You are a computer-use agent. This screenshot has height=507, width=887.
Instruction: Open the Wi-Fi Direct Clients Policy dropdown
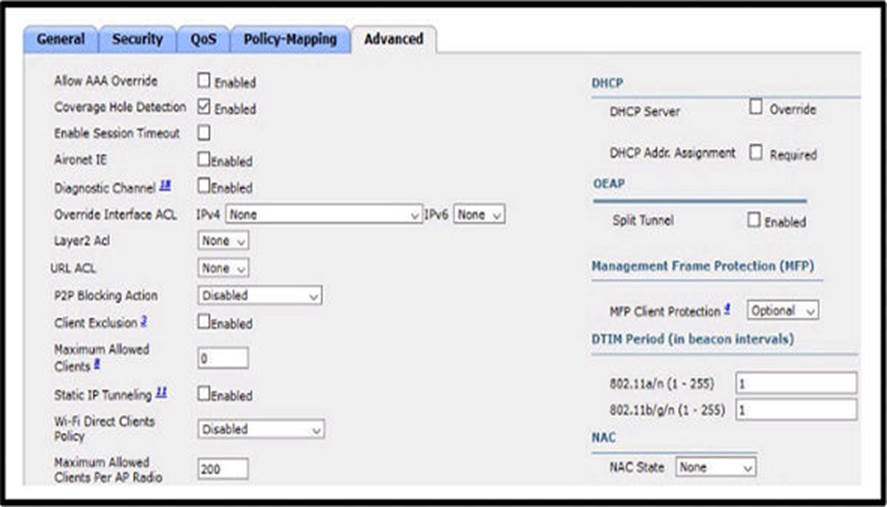pyautogui.click(x=261, y=429)
